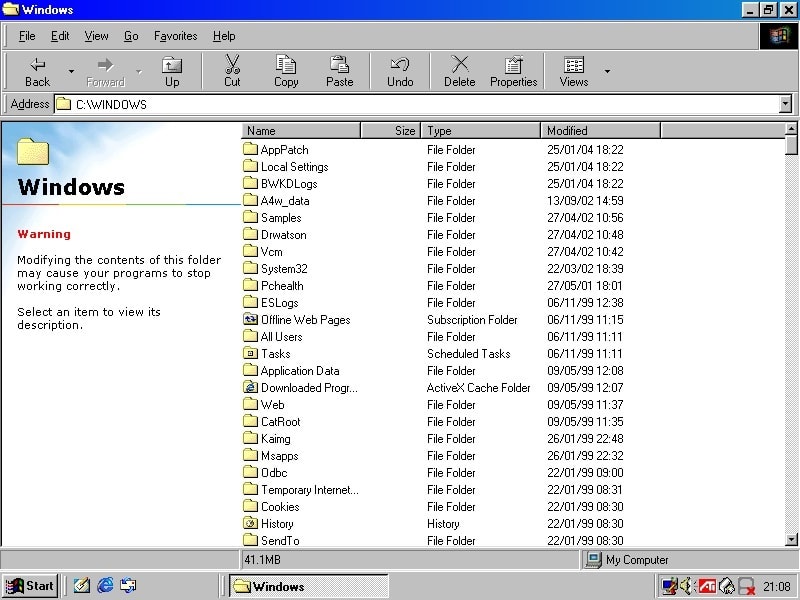Click the display monitor tray icon
The height and width of the screenshot is (600, 800).
pyautogui.click(x=668, y=586)
